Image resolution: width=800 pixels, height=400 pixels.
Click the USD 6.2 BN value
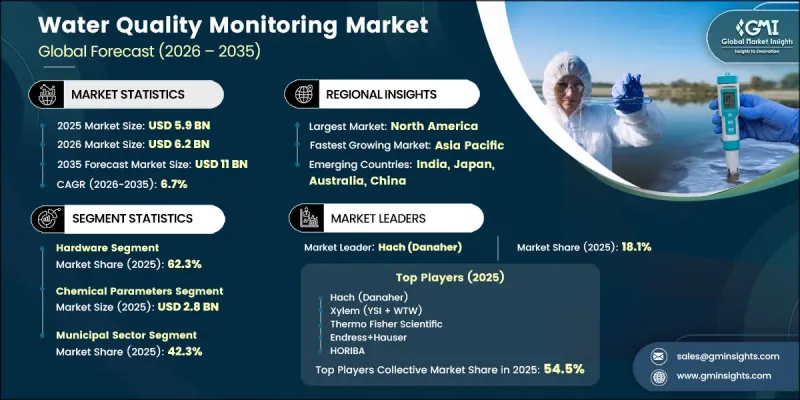point(179,144)
